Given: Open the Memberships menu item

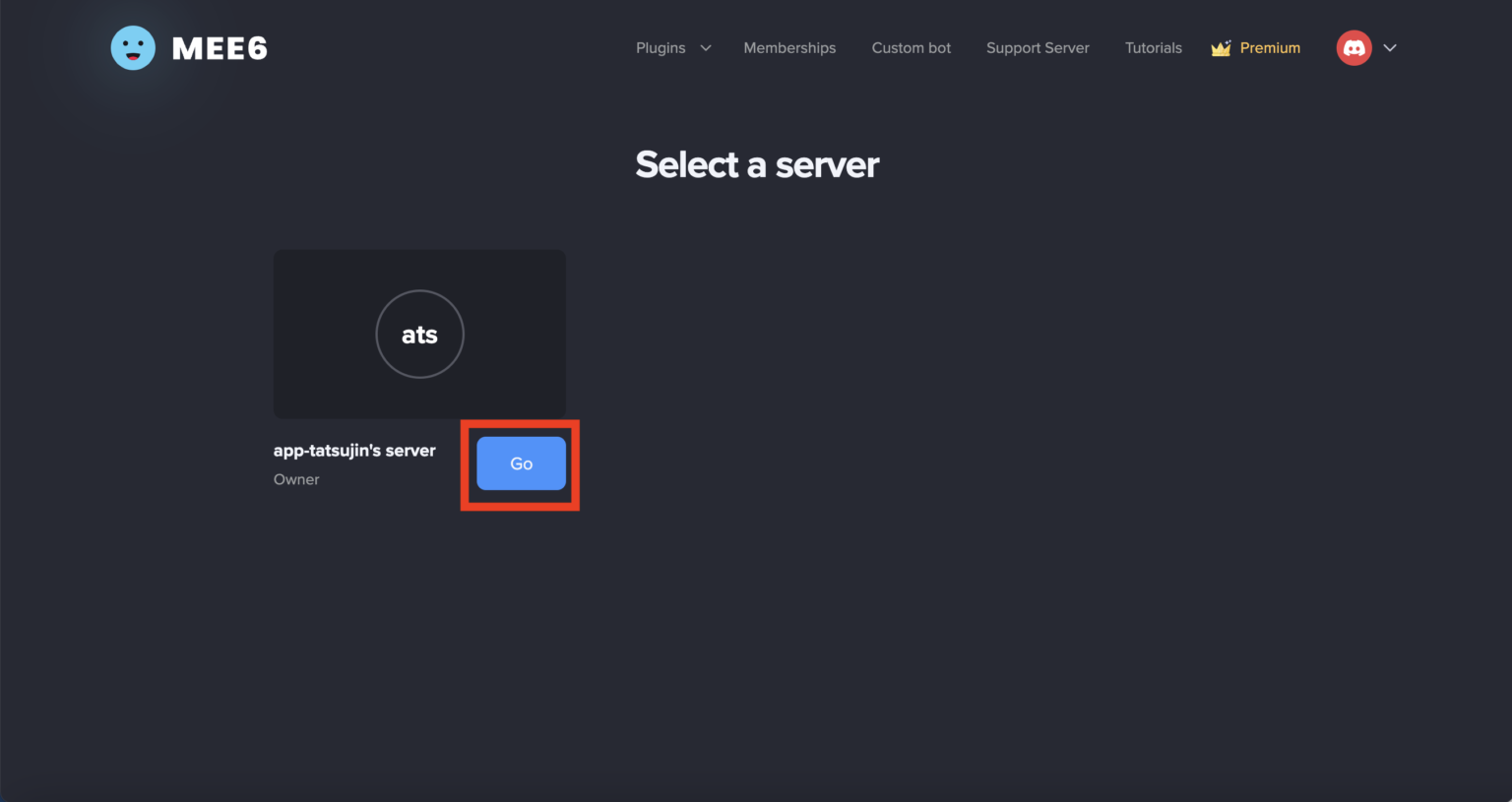Looking at the screenshot, I should (x=789, y=47).
